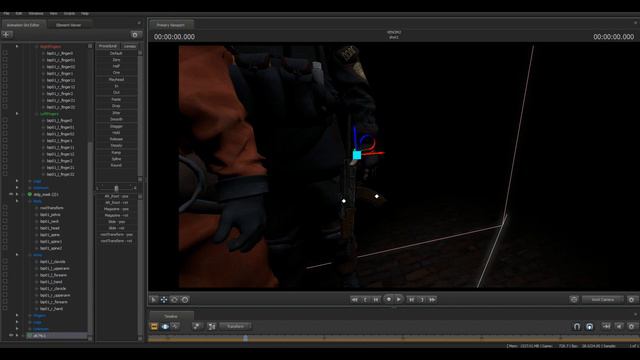Choose the viewport move manipulator tool
640x360 pixels.
tap(164, 300)
